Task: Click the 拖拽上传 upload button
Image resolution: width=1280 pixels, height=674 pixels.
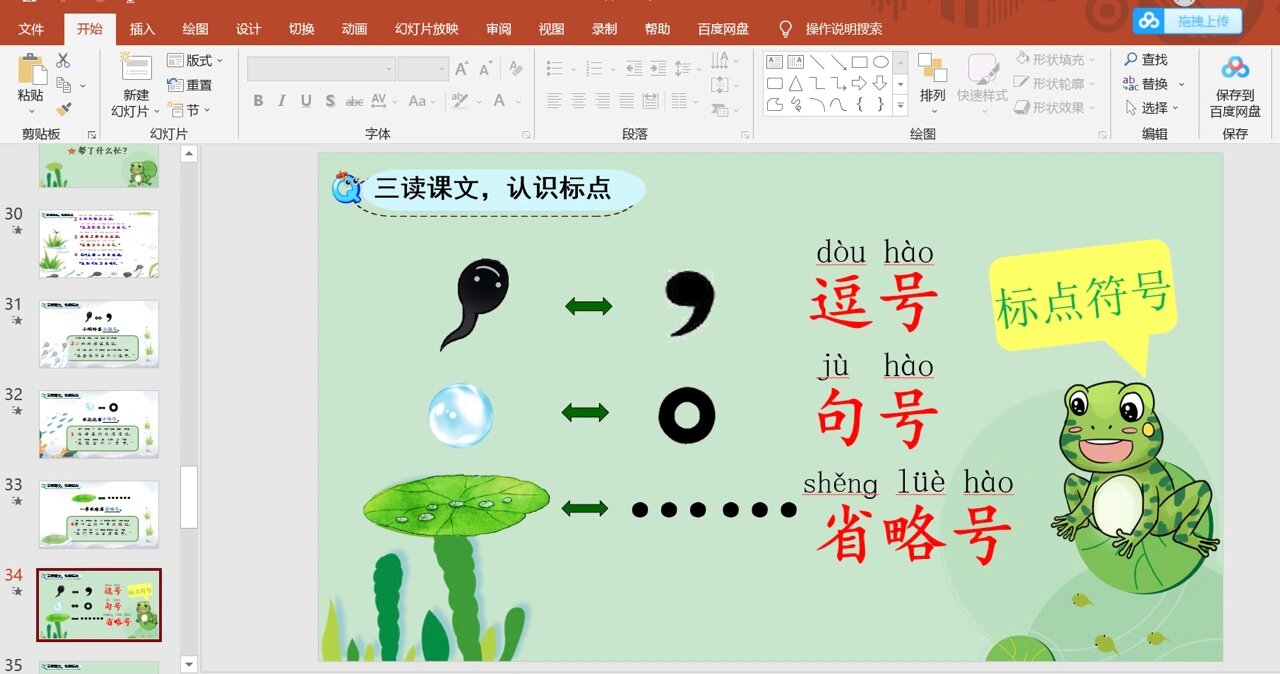Action: coord(1188,21)
